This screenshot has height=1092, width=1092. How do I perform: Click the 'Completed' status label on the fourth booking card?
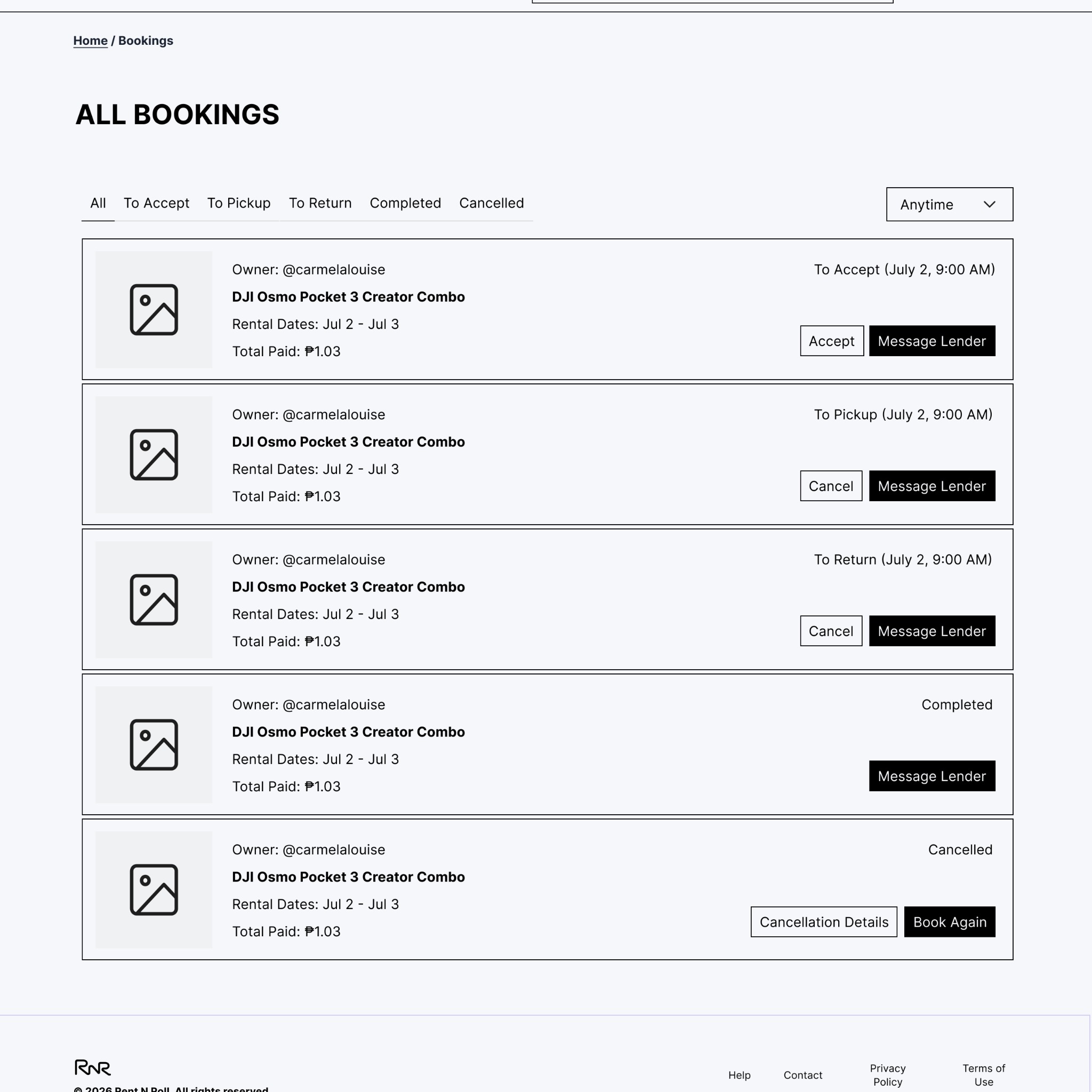click(x=957, y=704)
